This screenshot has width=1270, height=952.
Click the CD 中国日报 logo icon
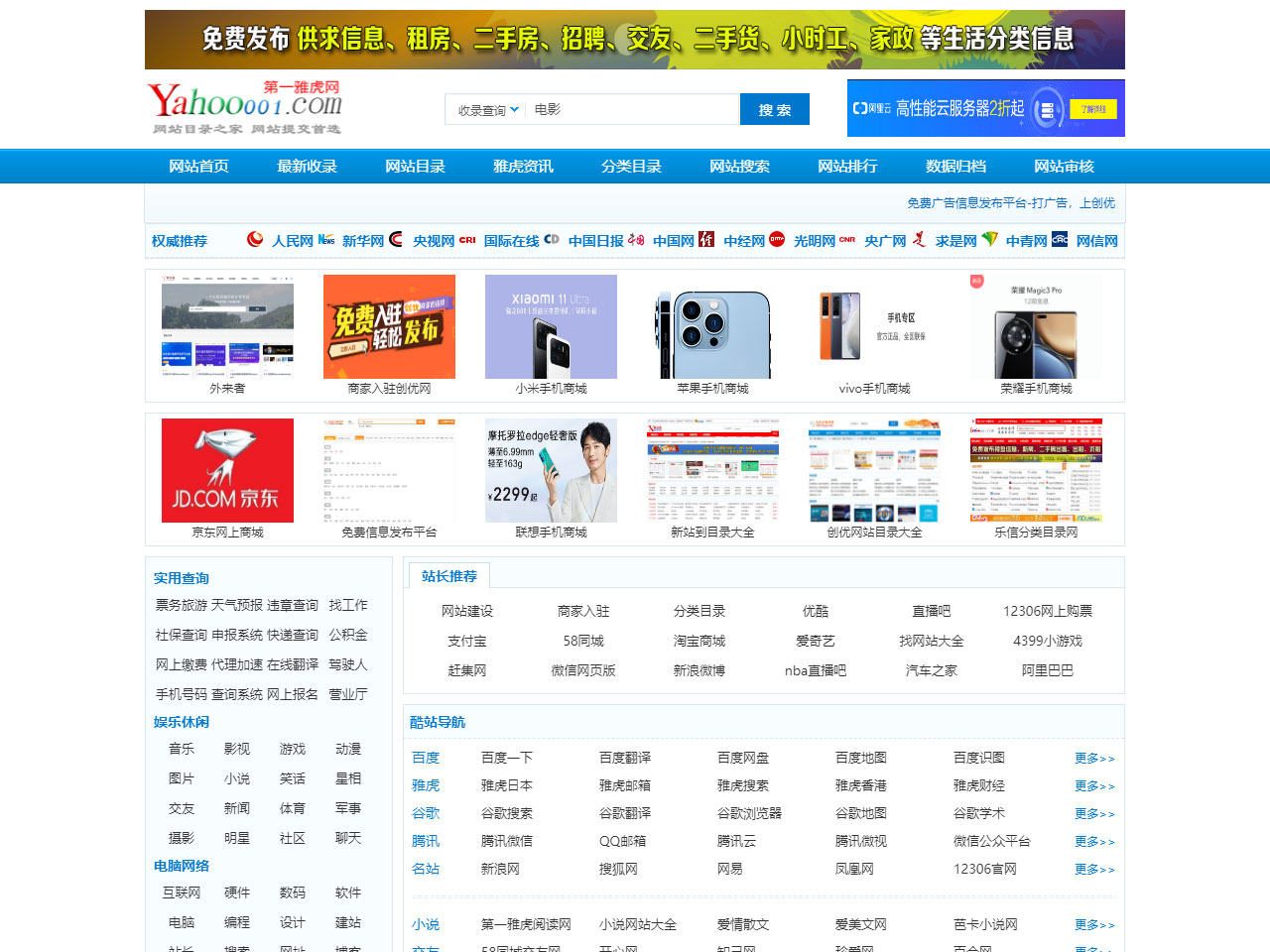pyautogui.click(x=552, y=239)
